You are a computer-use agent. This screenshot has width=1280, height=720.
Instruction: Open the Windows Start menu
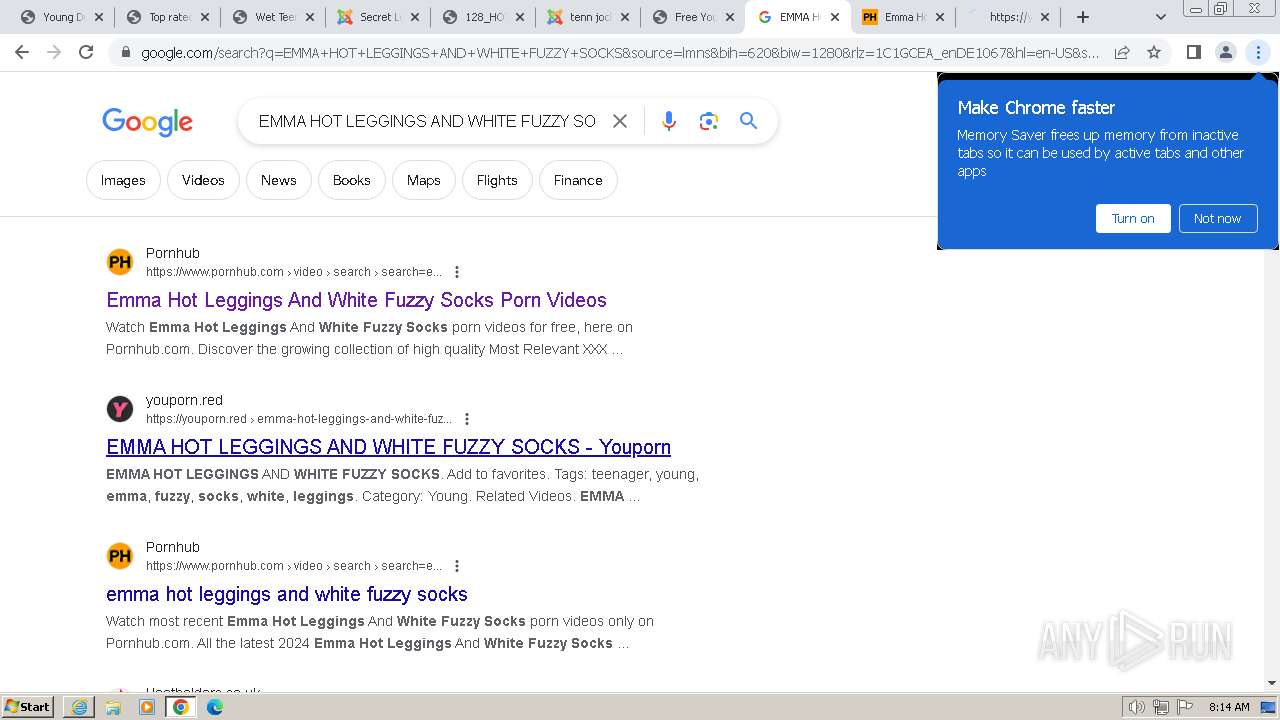point(28,707)
